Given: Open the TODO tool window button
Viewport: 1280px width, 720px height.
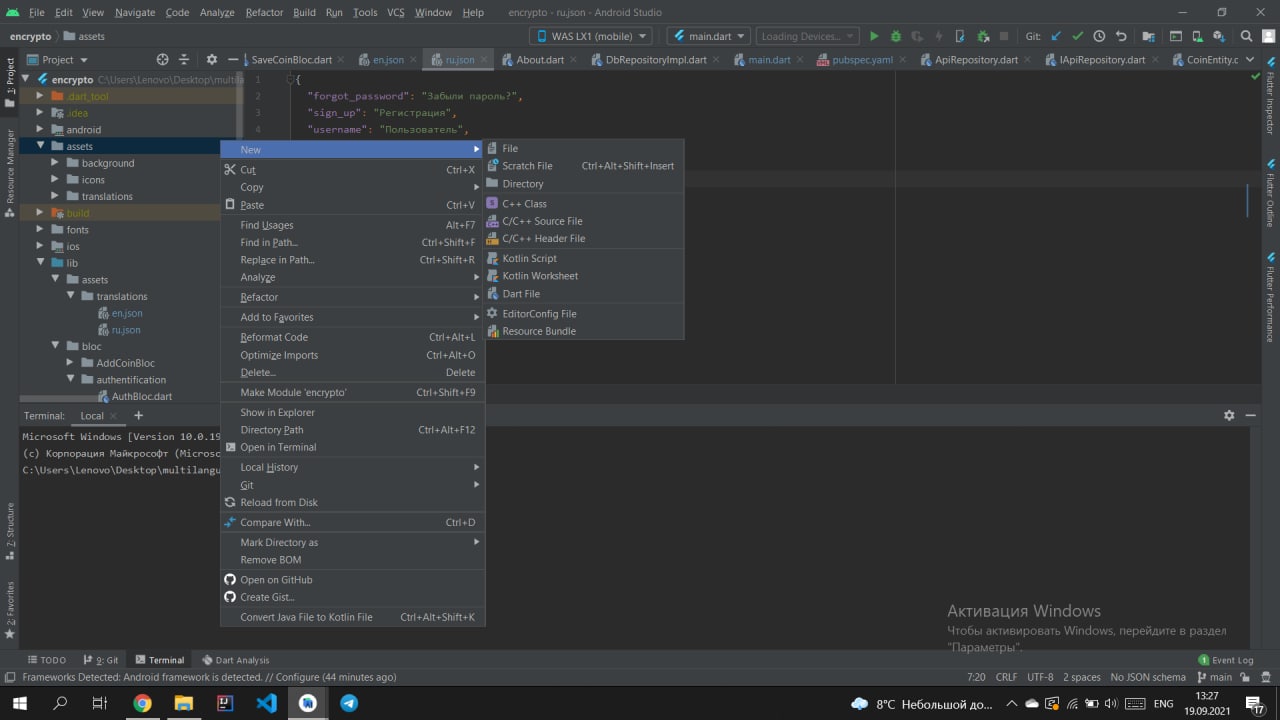Looking at the screenshot, I should pos(46,660).
